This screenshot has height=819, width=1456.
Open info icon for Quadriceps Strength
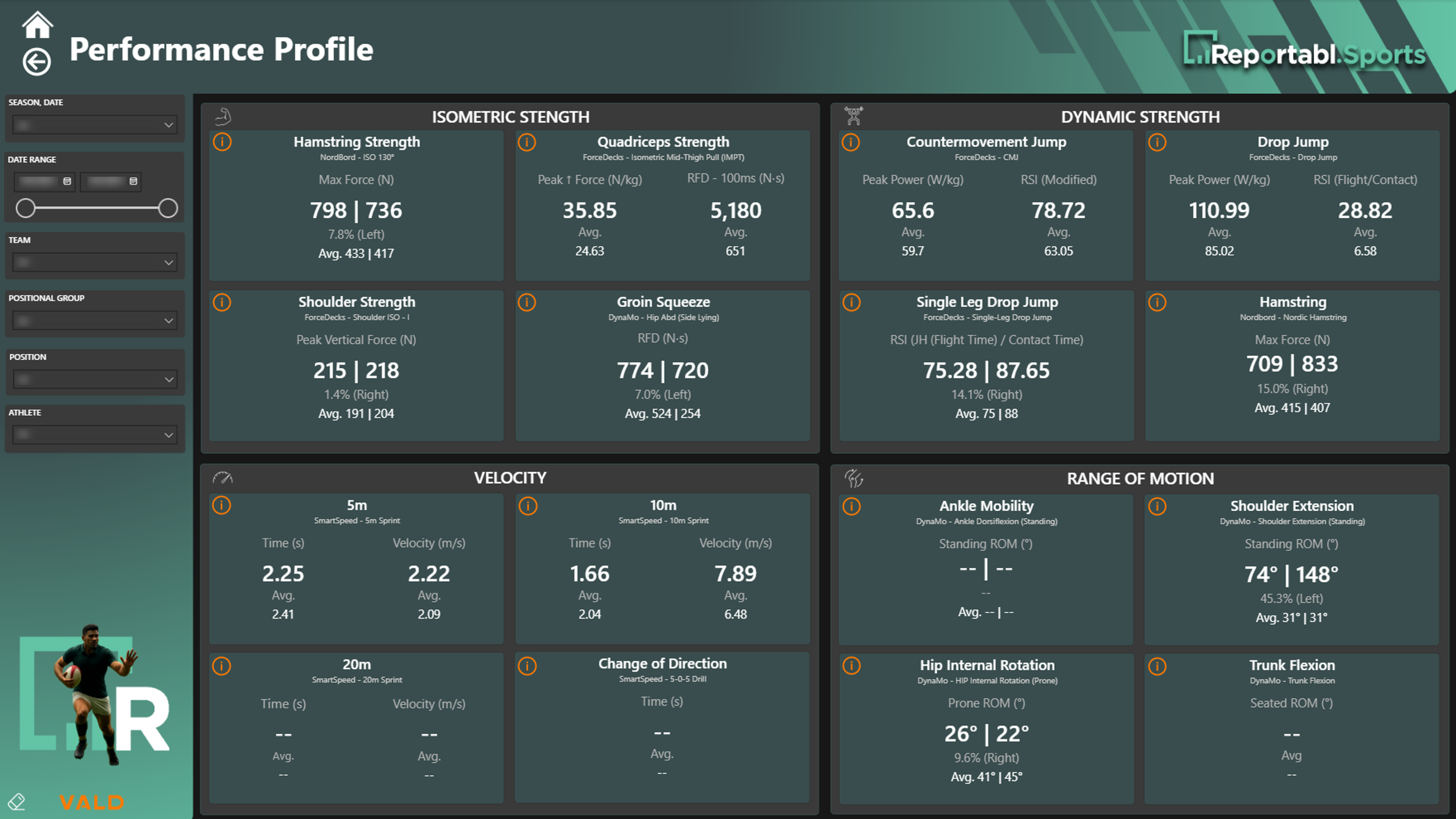click(x=527, y=142)
